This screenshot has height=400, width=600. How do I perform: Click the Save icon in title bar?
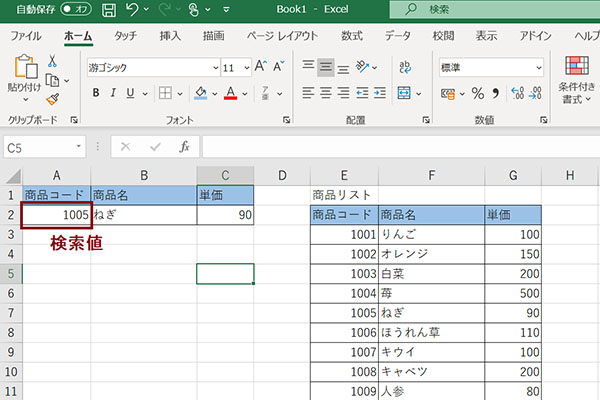point(109,10)
